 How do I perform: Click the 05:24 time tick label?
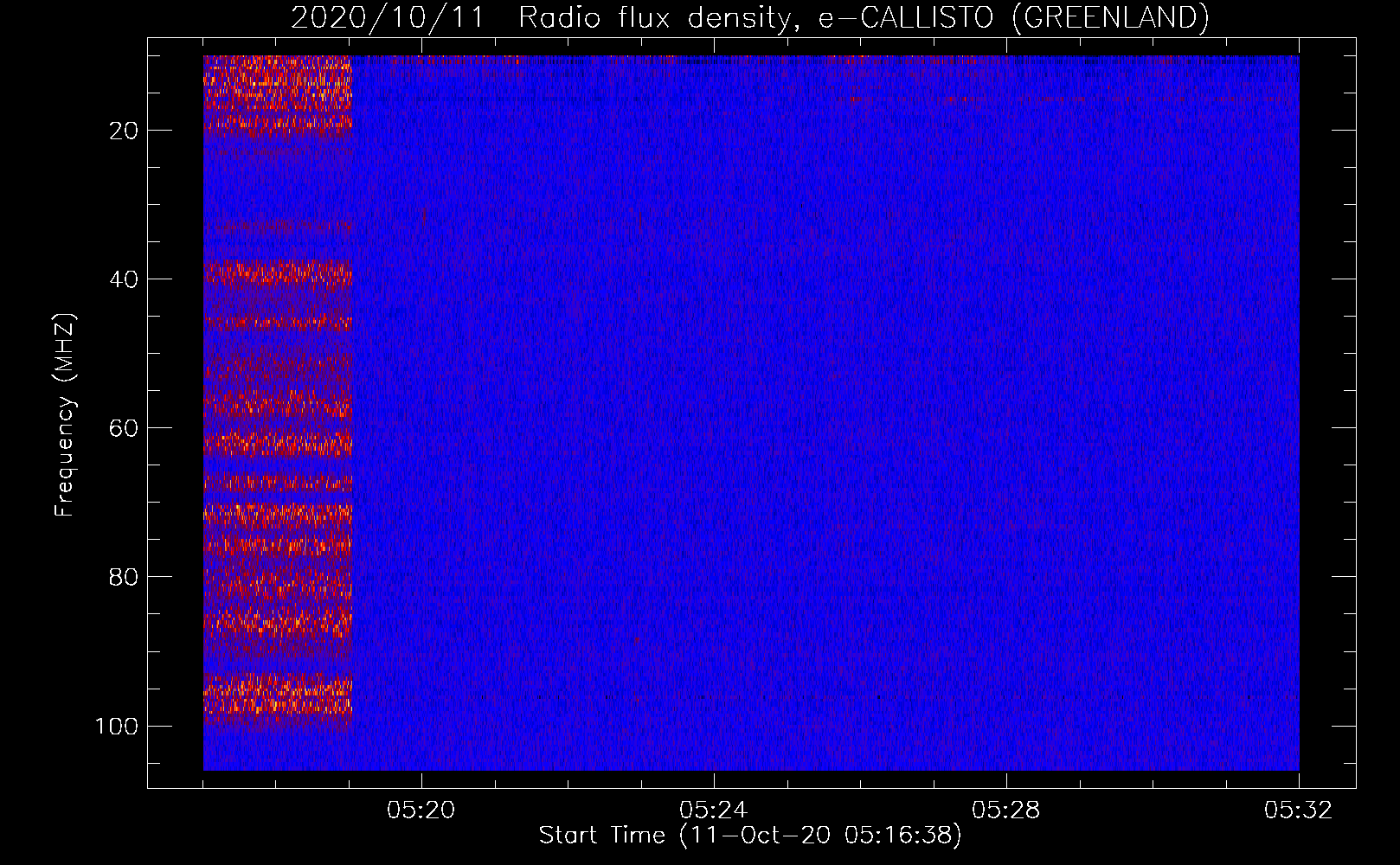(714, 811)
